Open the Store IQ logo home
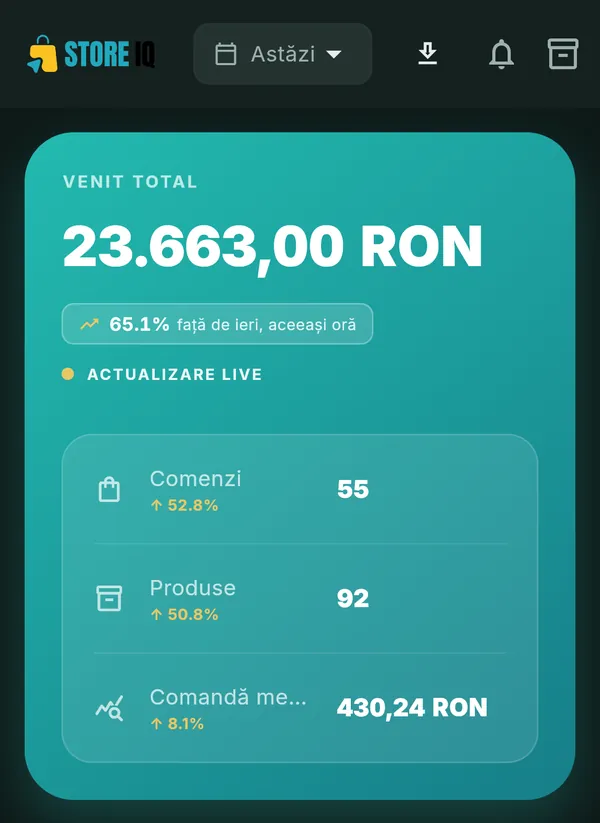600x823 pixels. tap(91, 54)
